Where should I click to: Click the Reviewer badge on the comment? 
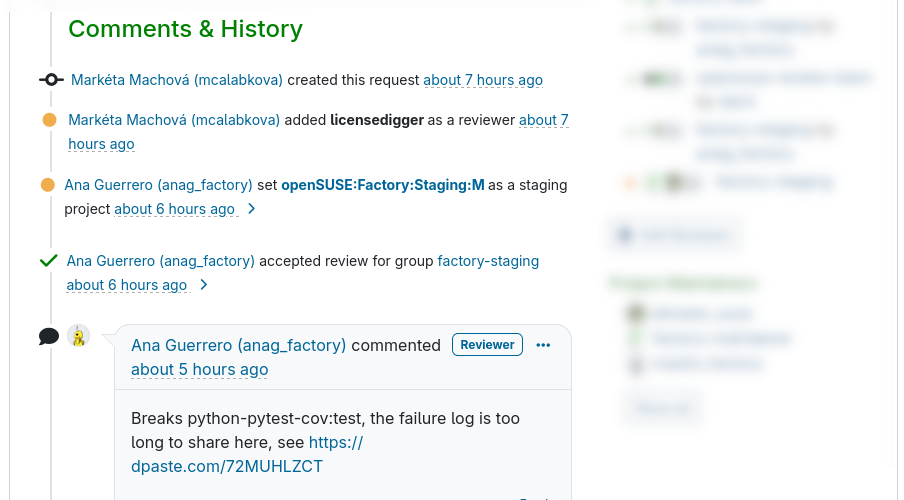(x=488, y=345)
